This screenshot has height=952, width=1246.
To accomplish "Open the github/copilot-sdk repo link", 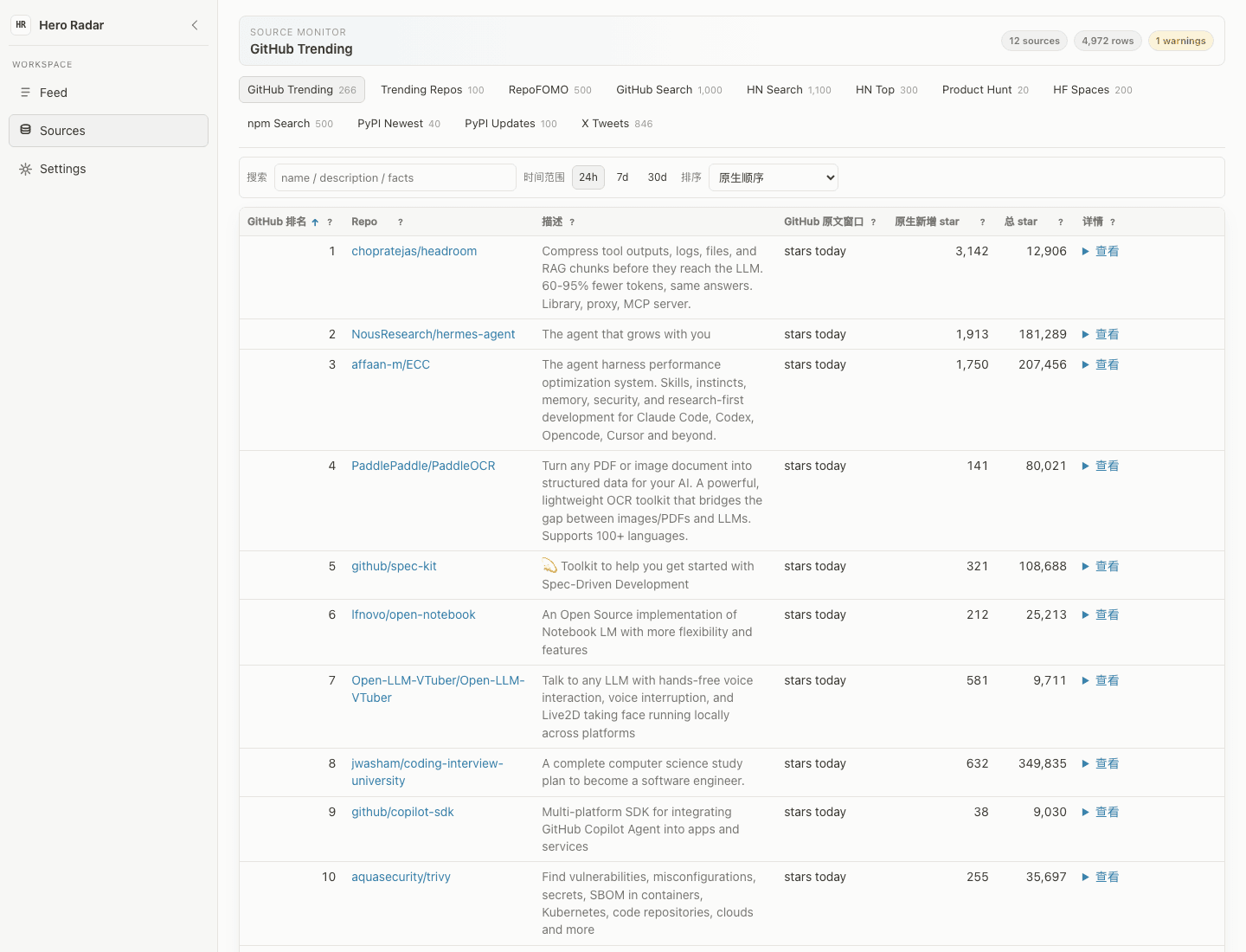I will [x=402, y=812].
